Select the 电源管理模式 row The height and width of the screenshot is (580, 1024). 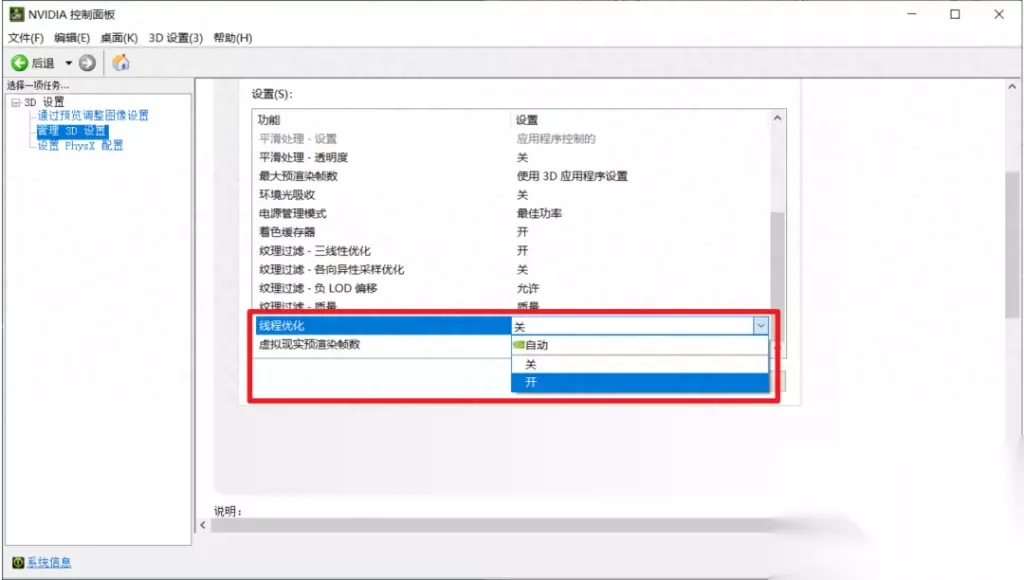coord(513,213)
